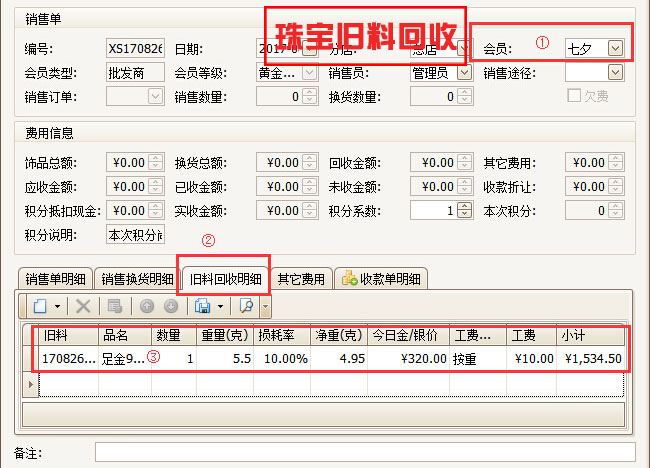Click the edit record icon beside delete
Screen dimensions: 650x468
tap(114, 306)
